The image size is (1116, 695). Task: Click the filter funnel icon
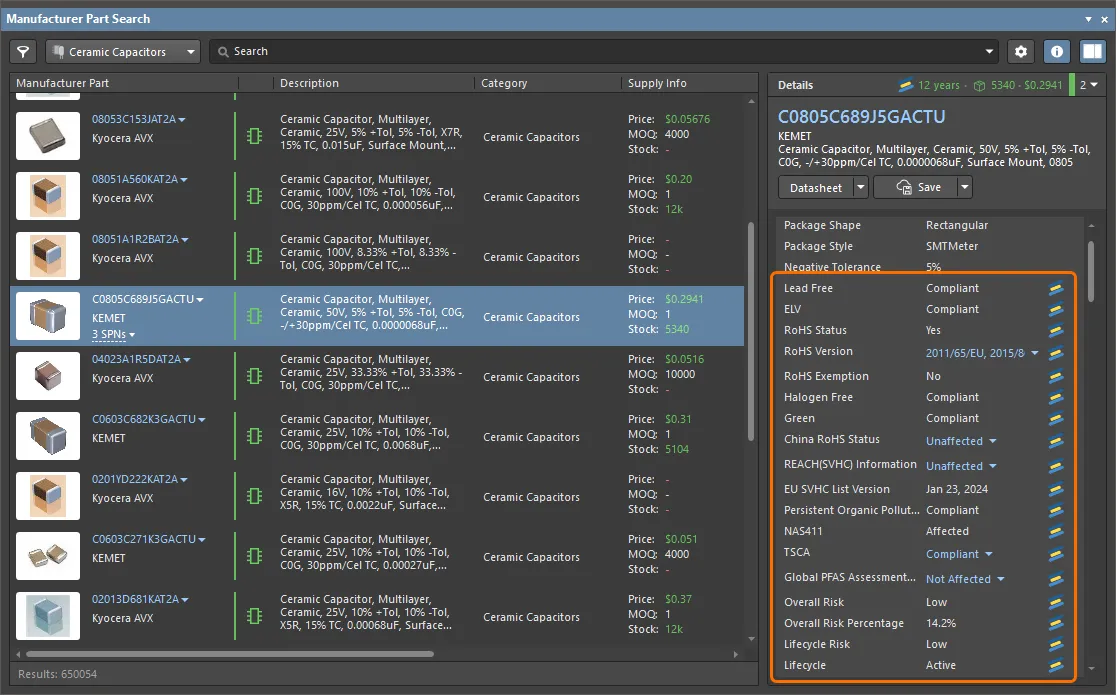pos(23,52)
